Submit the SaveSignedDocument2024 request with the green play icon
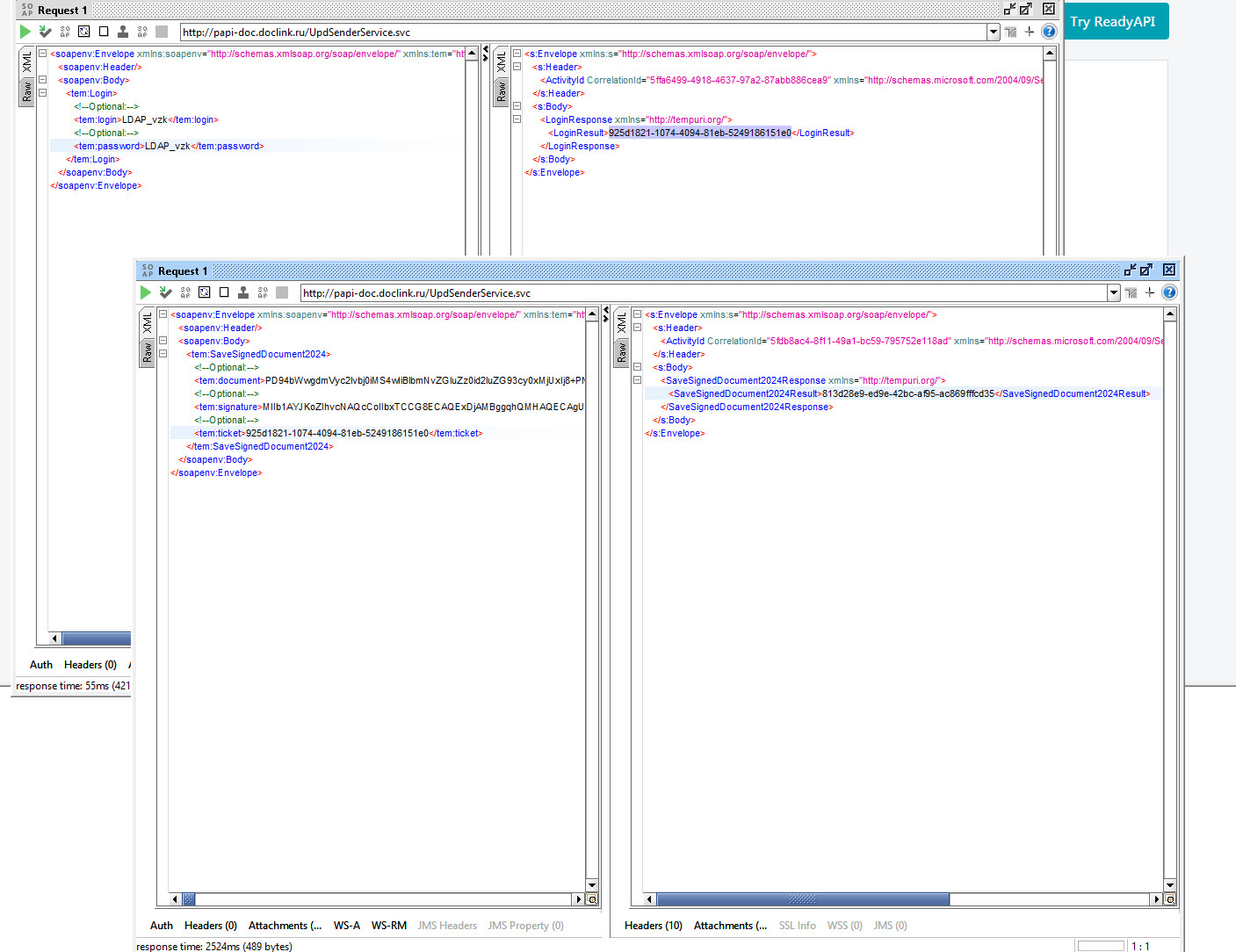 146,292
